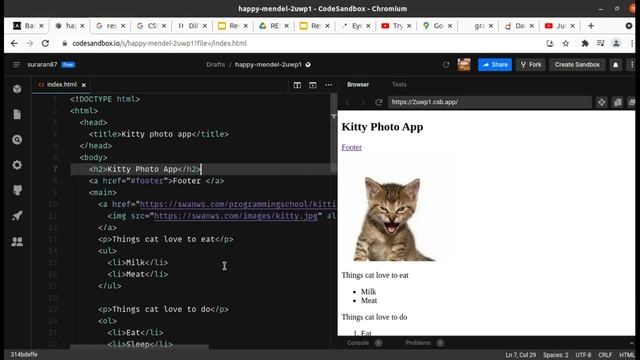The image size is (640, 360).
Task: Click the Share button
Action: 495,64
